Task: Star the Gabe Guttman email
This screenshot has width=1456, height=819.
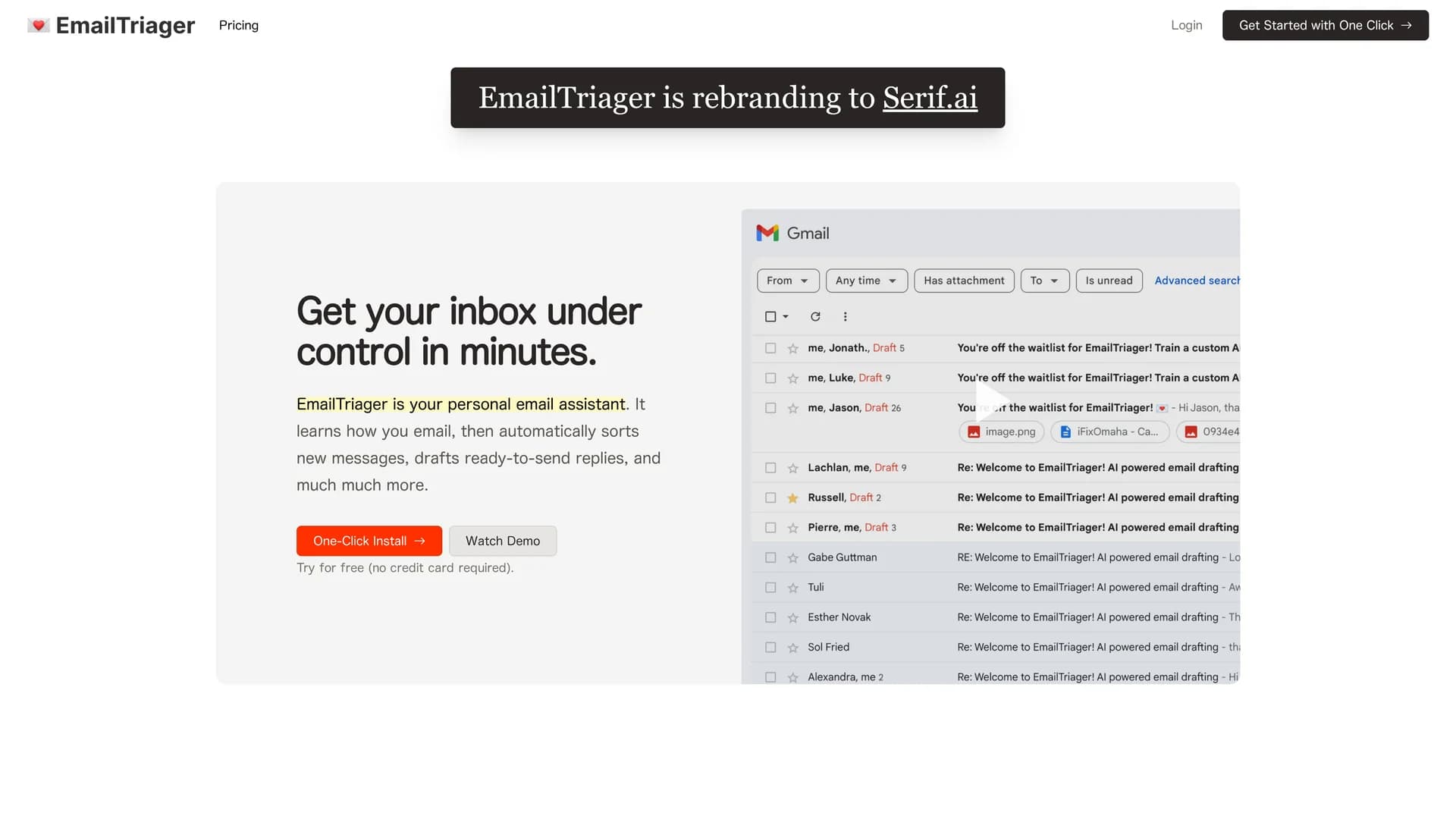Action: coord(792,557)
